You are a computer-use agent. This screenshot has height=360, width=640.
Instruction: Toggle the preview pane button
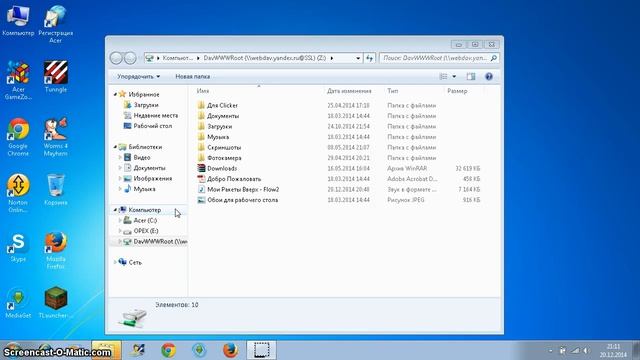[471, 76]
